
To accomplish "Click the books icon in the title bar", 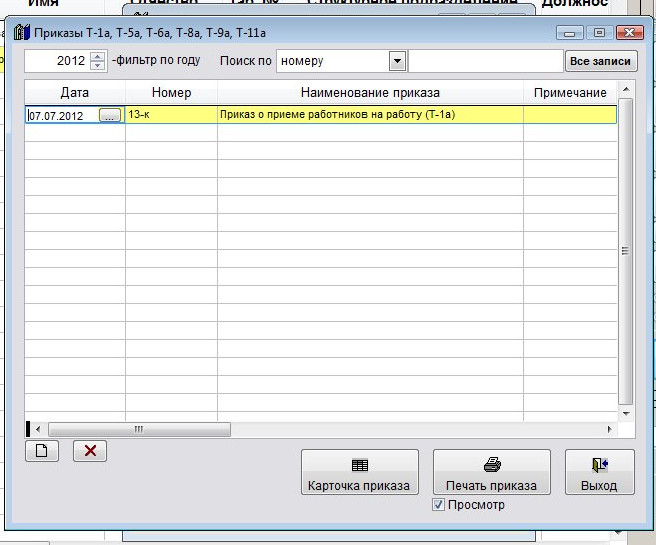I will 22,32.
